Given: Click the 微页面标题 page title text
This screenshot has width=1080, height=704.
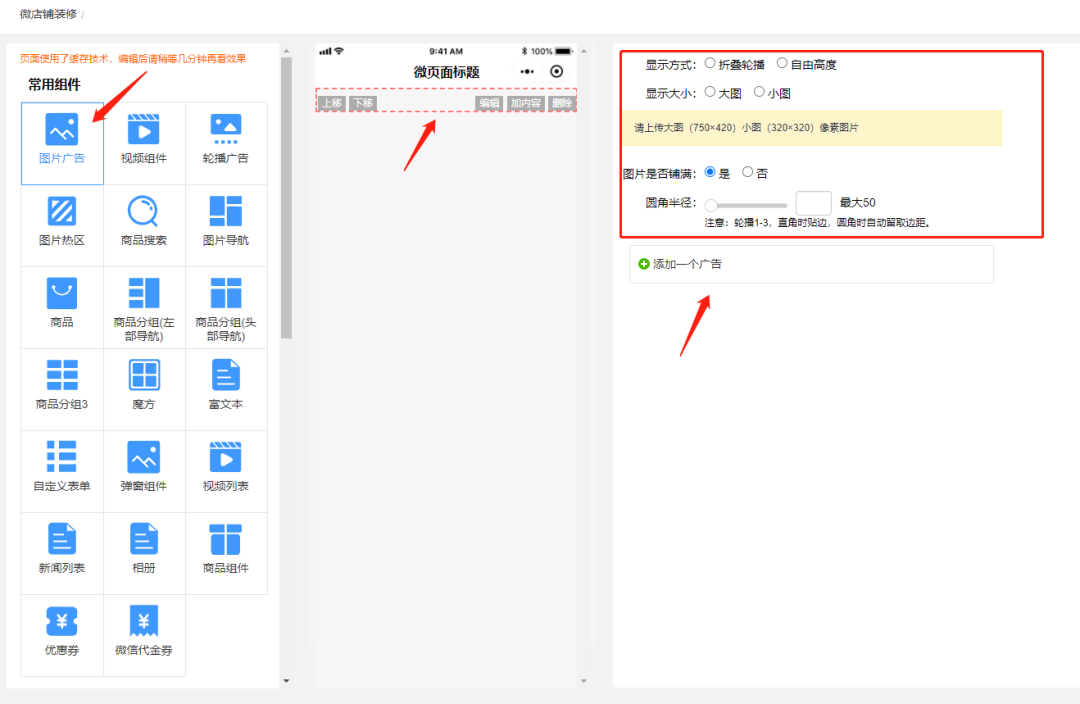Looking at the screenshot, I should pos(446,72).
